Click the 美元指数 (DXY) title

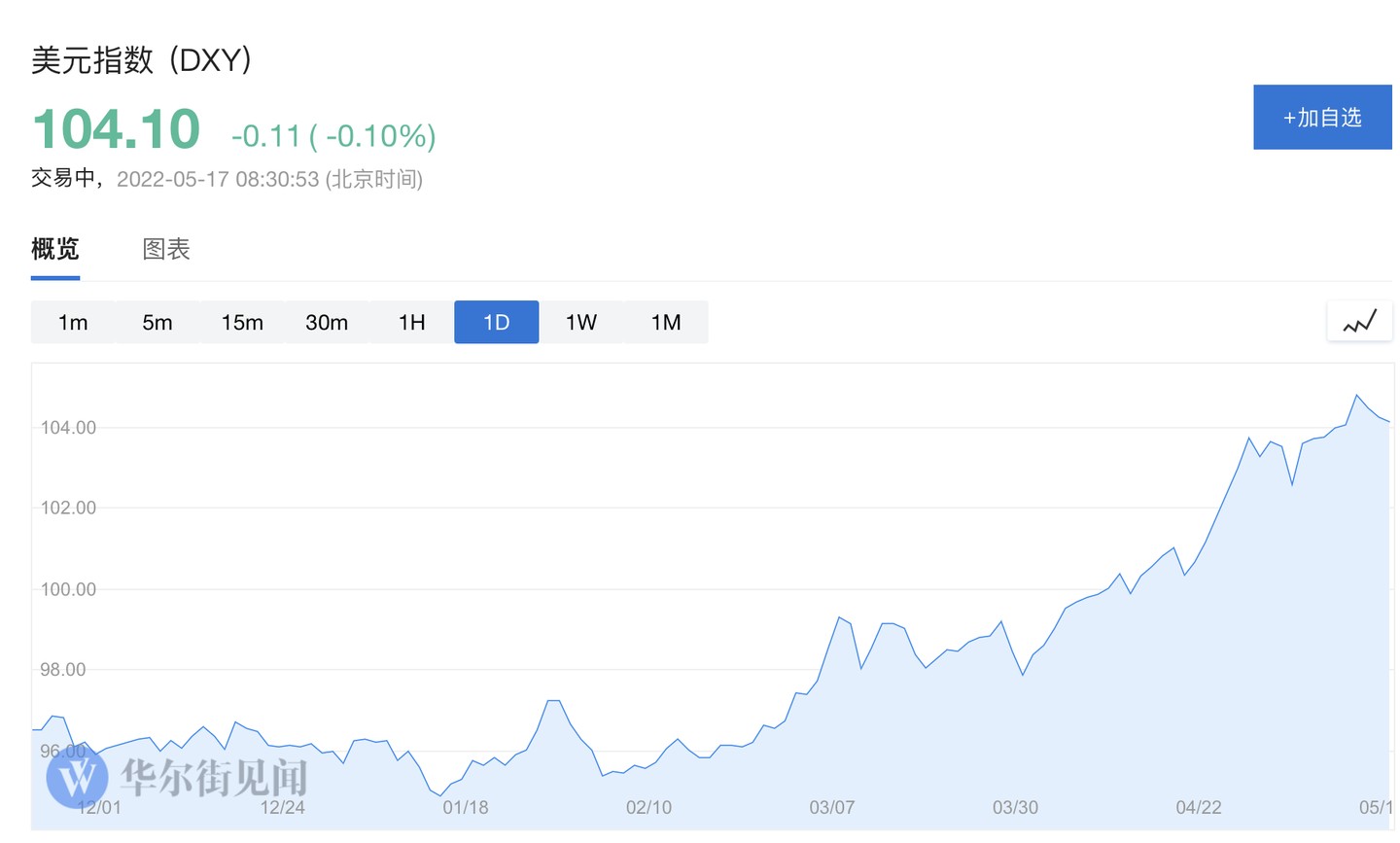coord(142,60)
